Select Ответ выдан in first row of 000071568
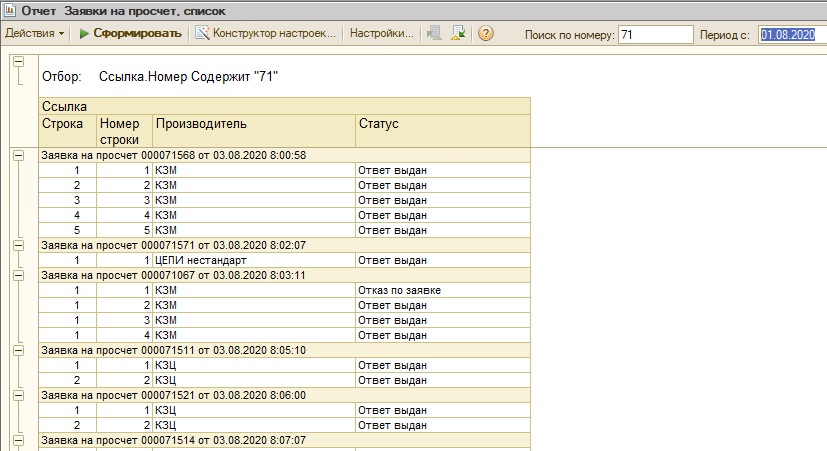Viewport: 827px width, 451px height. [x=443, y=170]
